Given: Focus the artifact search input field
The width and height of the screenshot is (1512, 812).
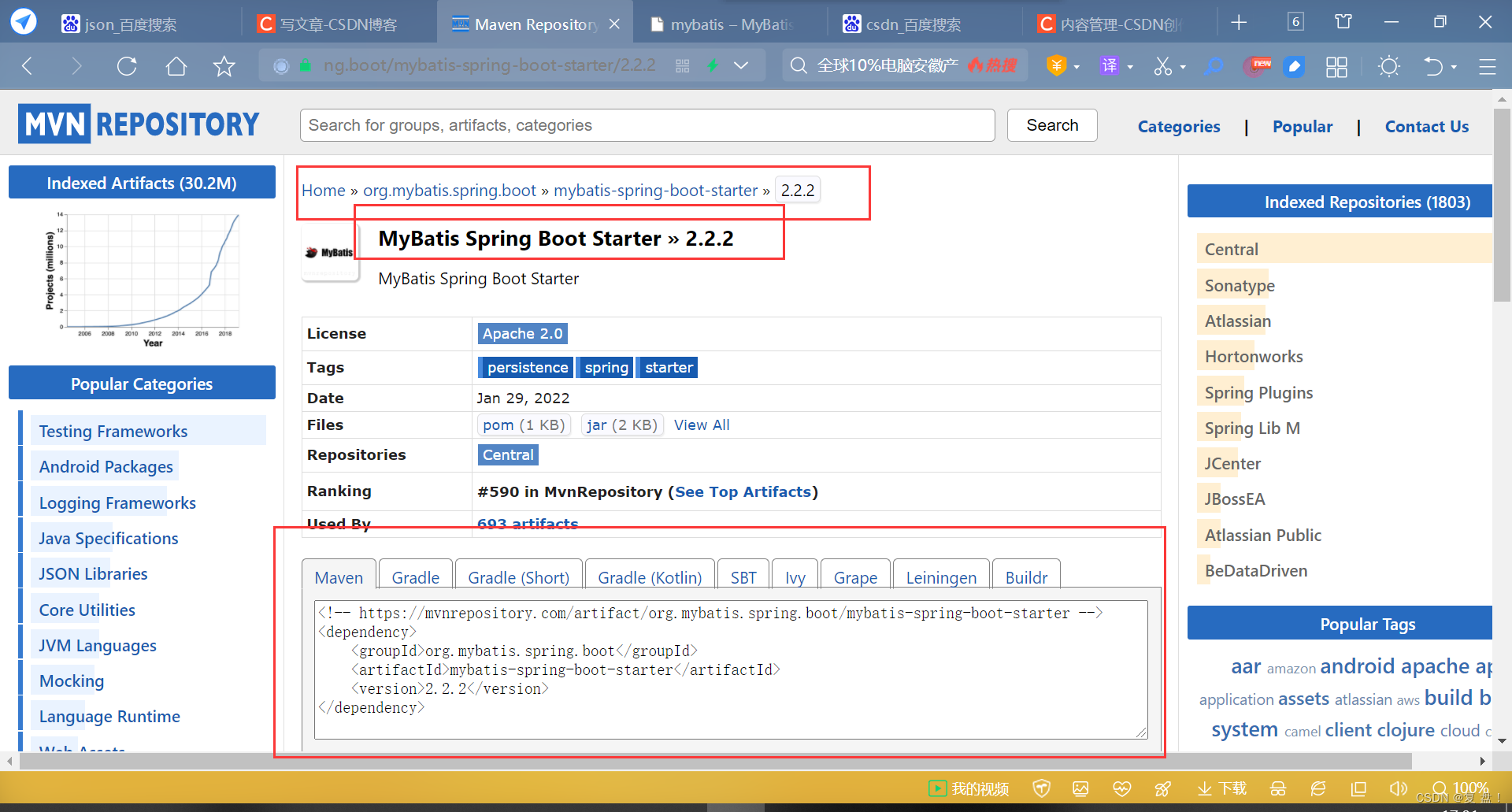Looking at the screenshot, I should (x=647, y=125).
